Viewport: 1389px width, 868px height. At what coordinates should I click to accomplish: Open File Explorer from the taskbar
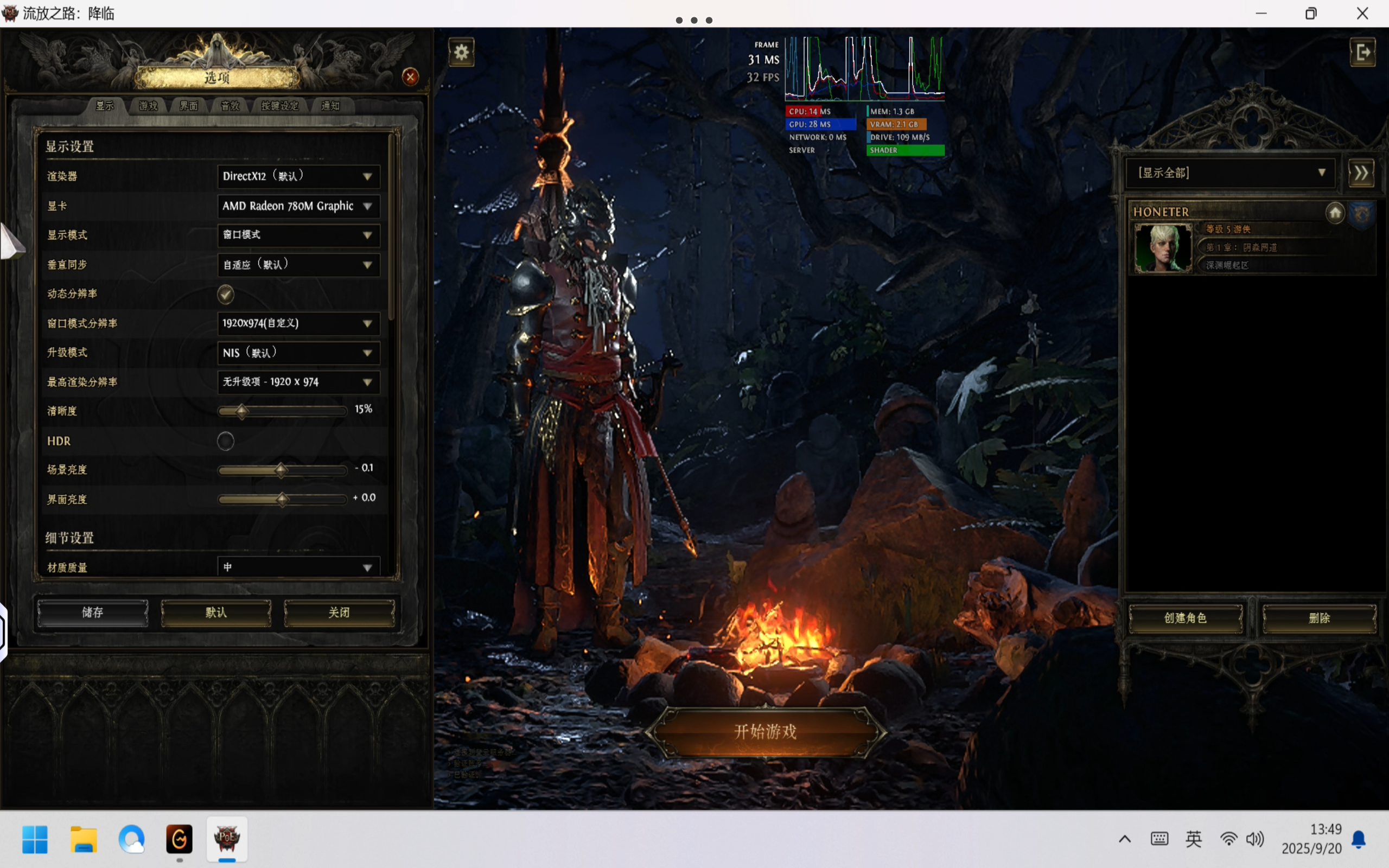click(84, 839)
